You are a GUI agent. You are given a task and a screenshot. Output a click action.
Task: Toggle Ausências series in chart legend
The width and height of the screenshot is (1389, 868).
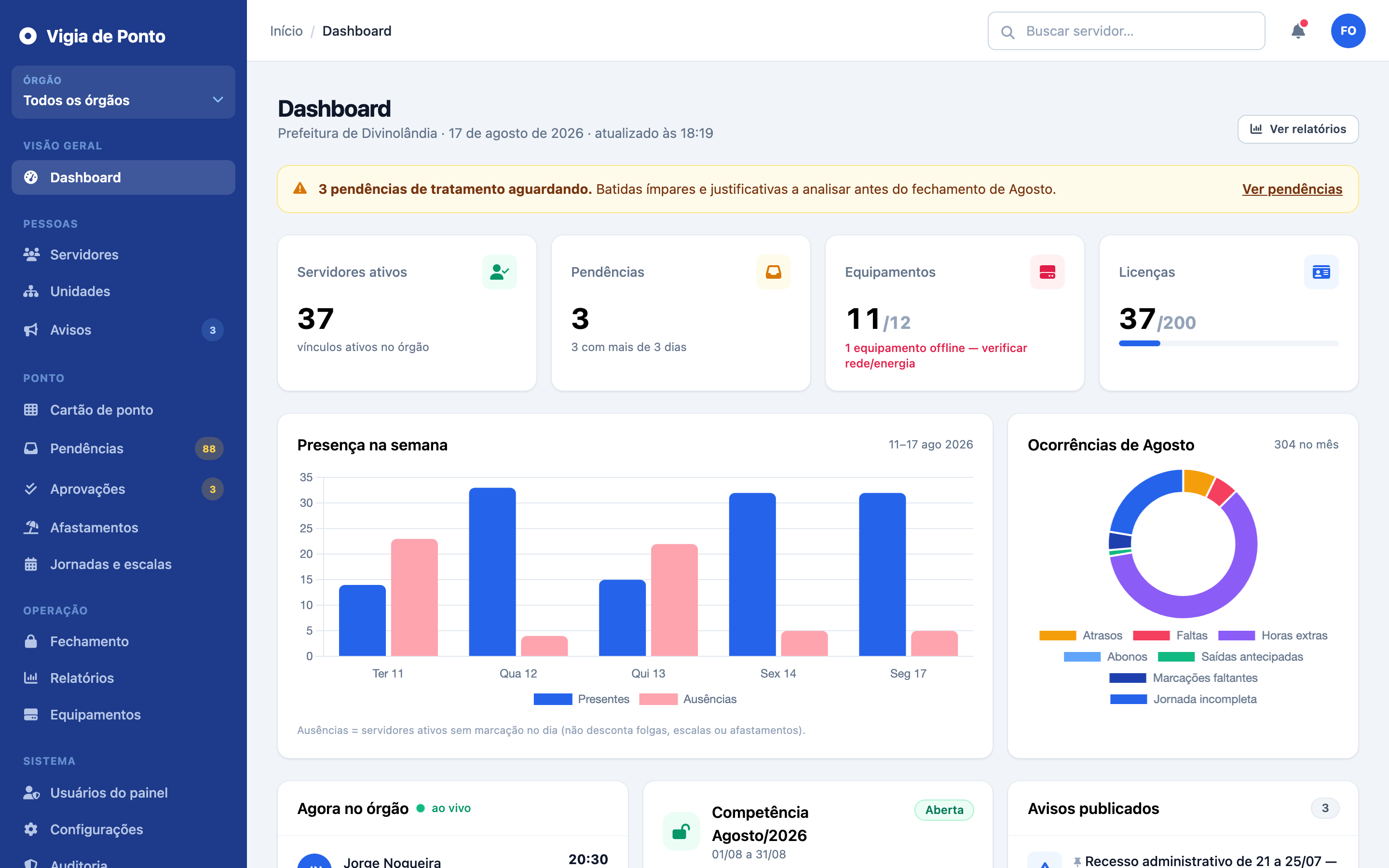pyautogui.click(x=687, y=699)
